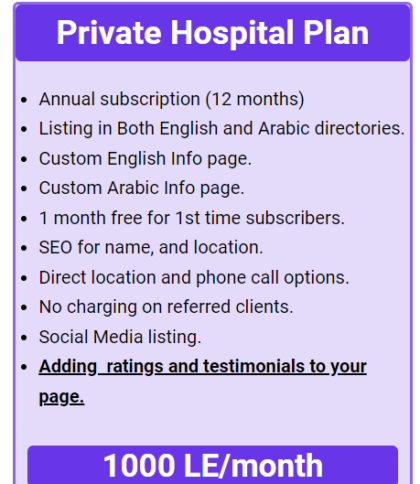420x484 pixels.
Task: Click the 1000 LE/month price button
Action: click(x=213, y=465)
